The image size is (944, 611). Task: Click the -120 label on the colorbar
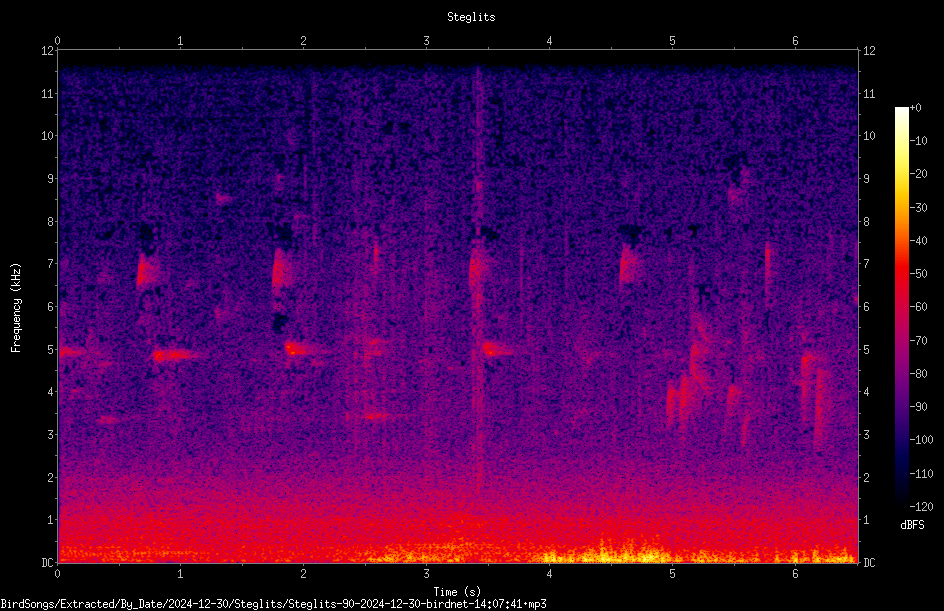tap(921, 506)
